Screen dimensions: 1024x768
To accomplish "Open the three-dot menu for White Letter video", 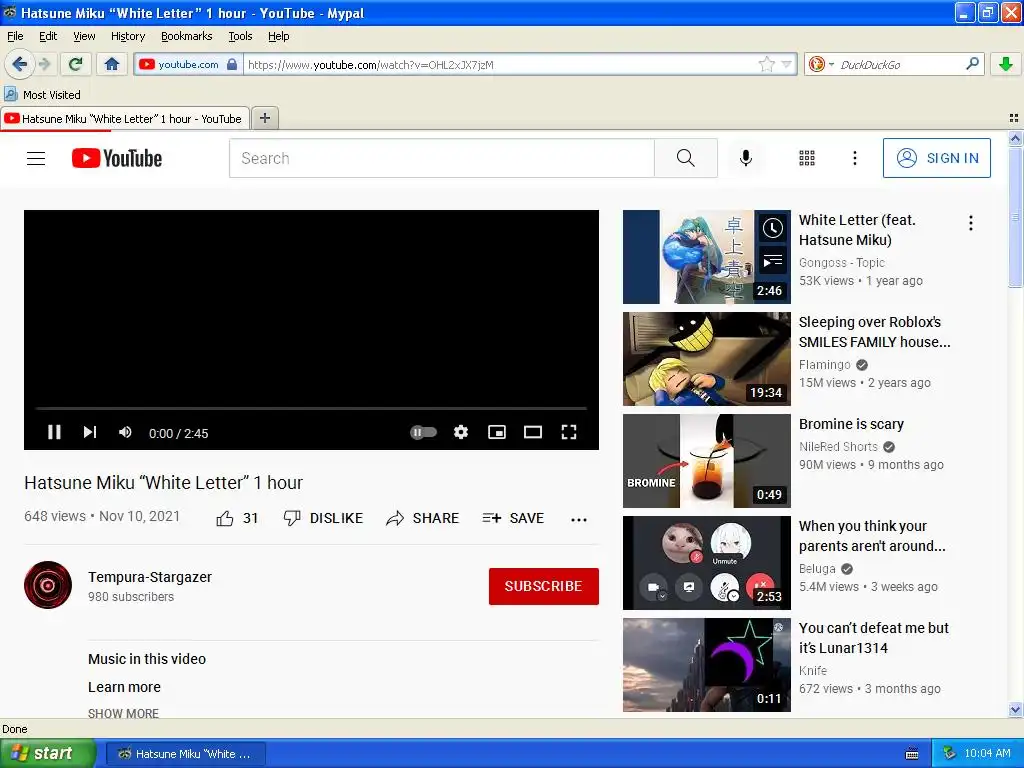I will 970,223.
